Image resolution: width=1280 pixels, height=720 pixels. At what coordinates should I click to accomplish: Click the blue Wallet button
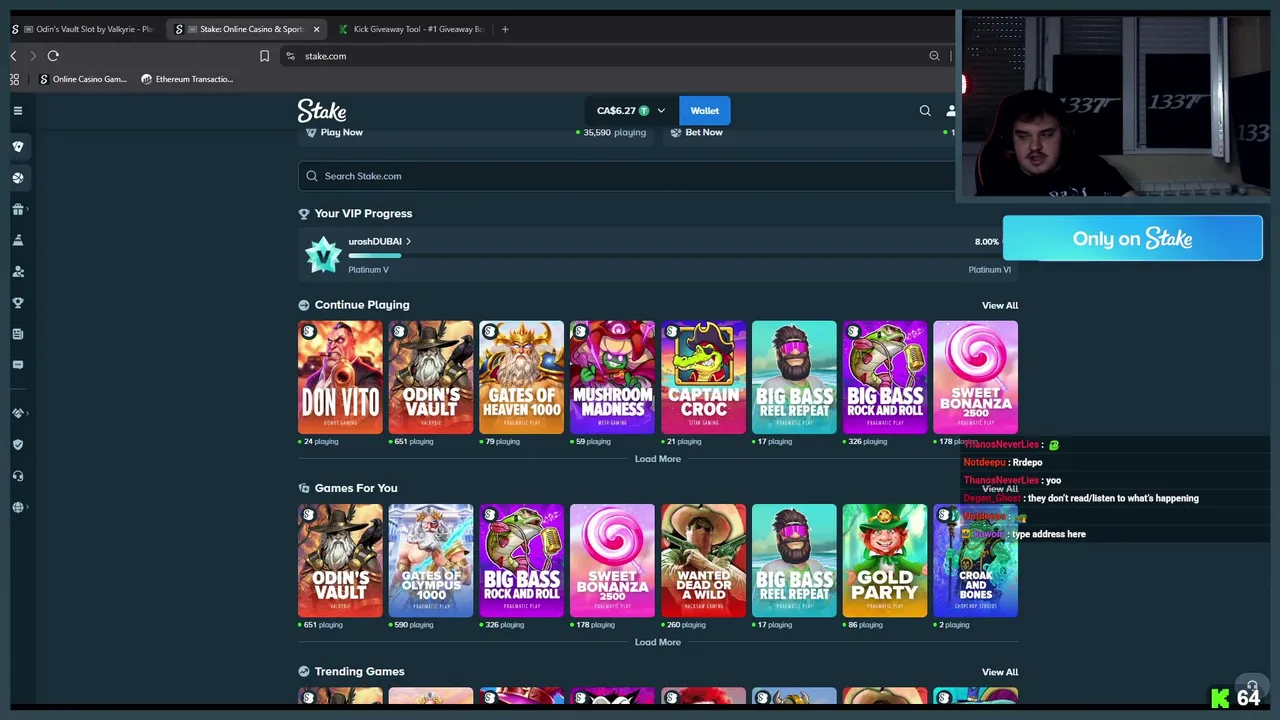(704, 111)
